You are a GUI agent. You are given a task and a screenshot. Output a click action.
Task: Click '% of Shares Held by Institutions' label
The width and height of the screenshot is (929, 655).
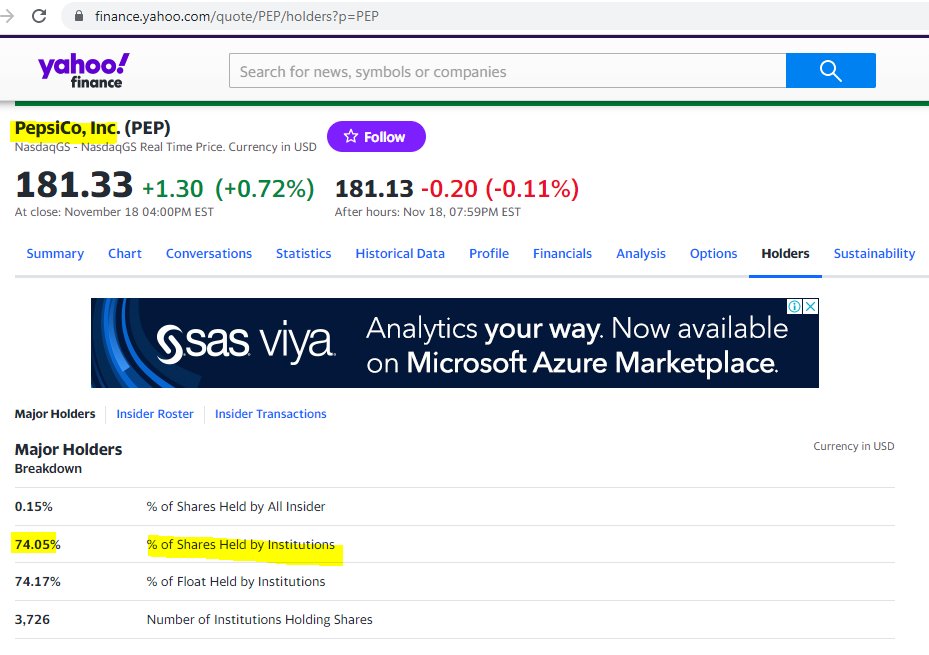point(241,544)
